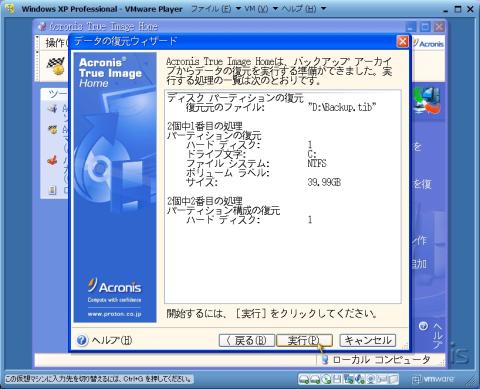Click the 39.99GB size value
The height and width of the screenshot is (389, 480).
[324, 182]
